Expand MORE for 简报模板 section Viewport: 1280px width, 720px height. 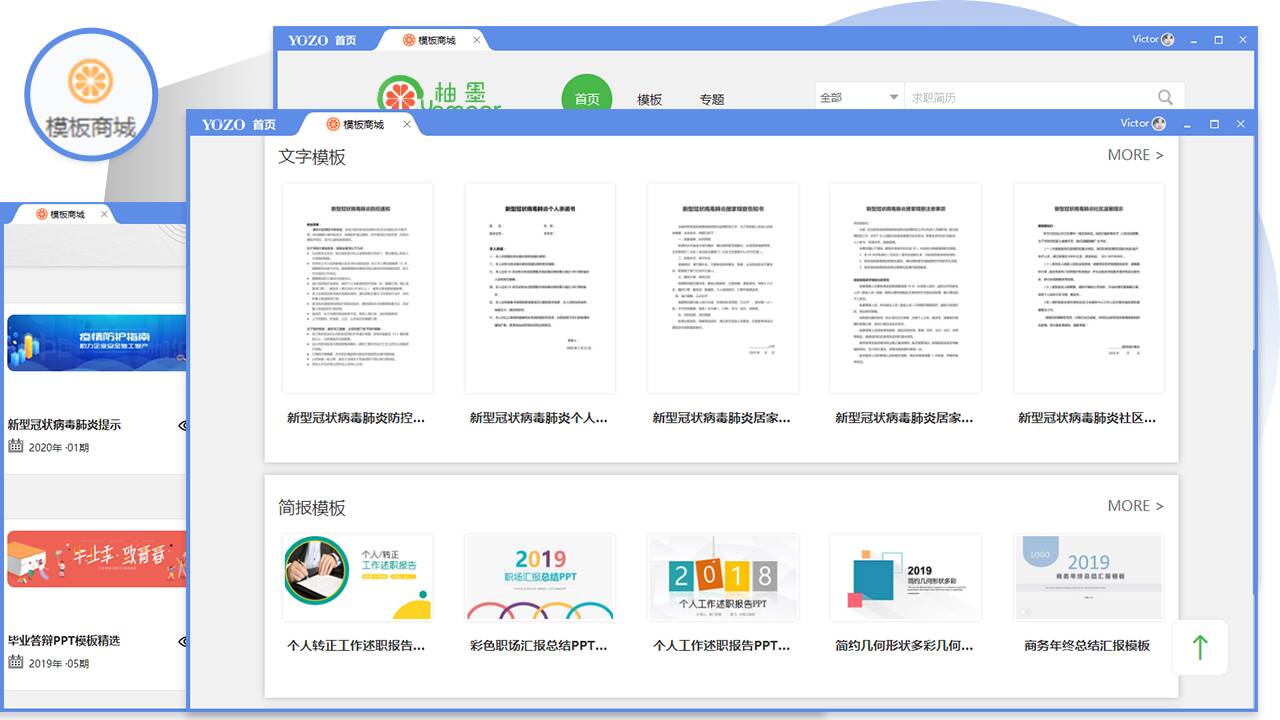1135,506
